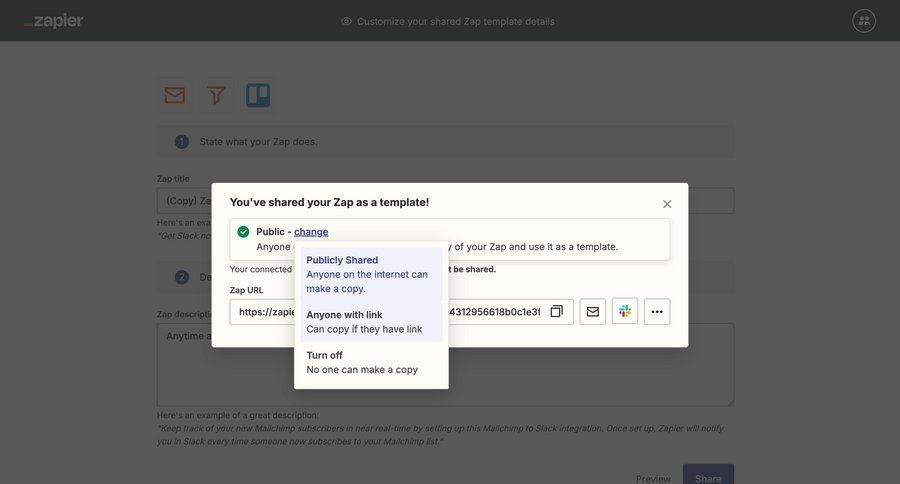Select the Publicly Shared option
The image size is (900, 484).
click(x=371, y=274)
